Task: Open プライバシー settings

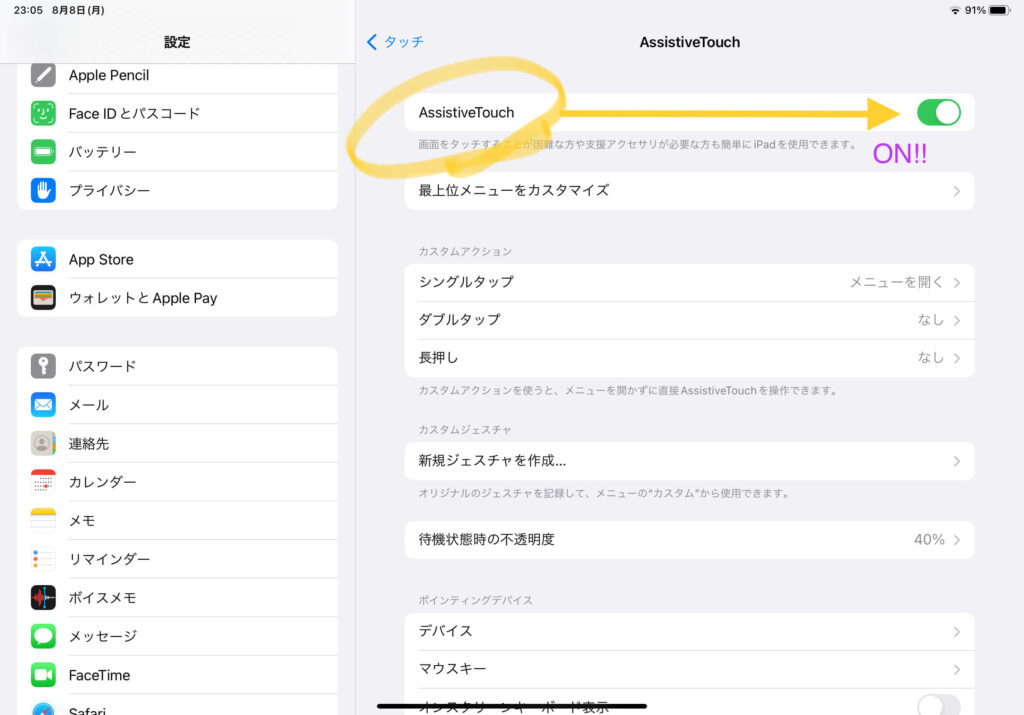Action: pos(178,190)
